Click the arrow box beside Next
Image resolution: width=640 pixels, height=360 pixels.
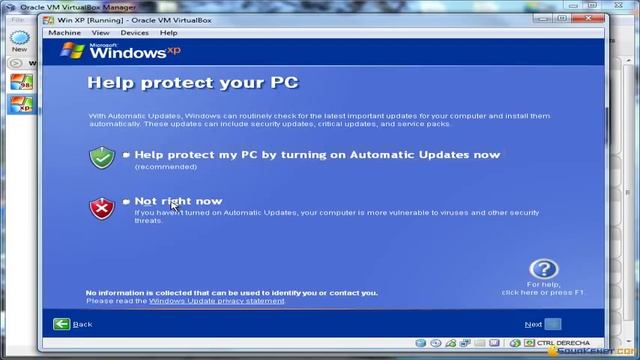553,324
